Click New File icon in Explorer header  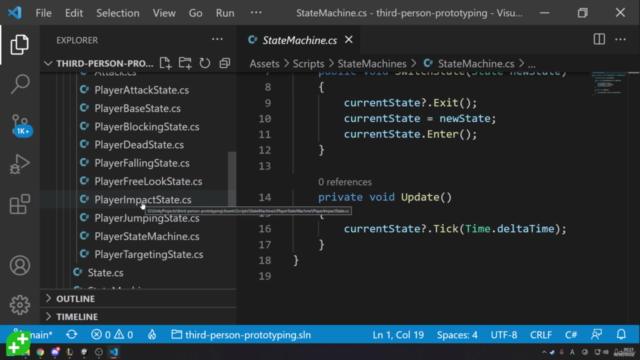(165, 63)
